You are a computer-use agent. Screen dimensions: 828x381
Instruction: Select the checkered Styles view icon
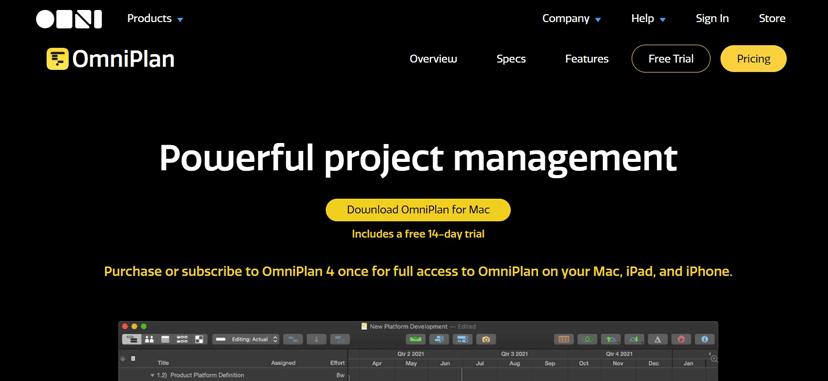(x=199, y=339)
